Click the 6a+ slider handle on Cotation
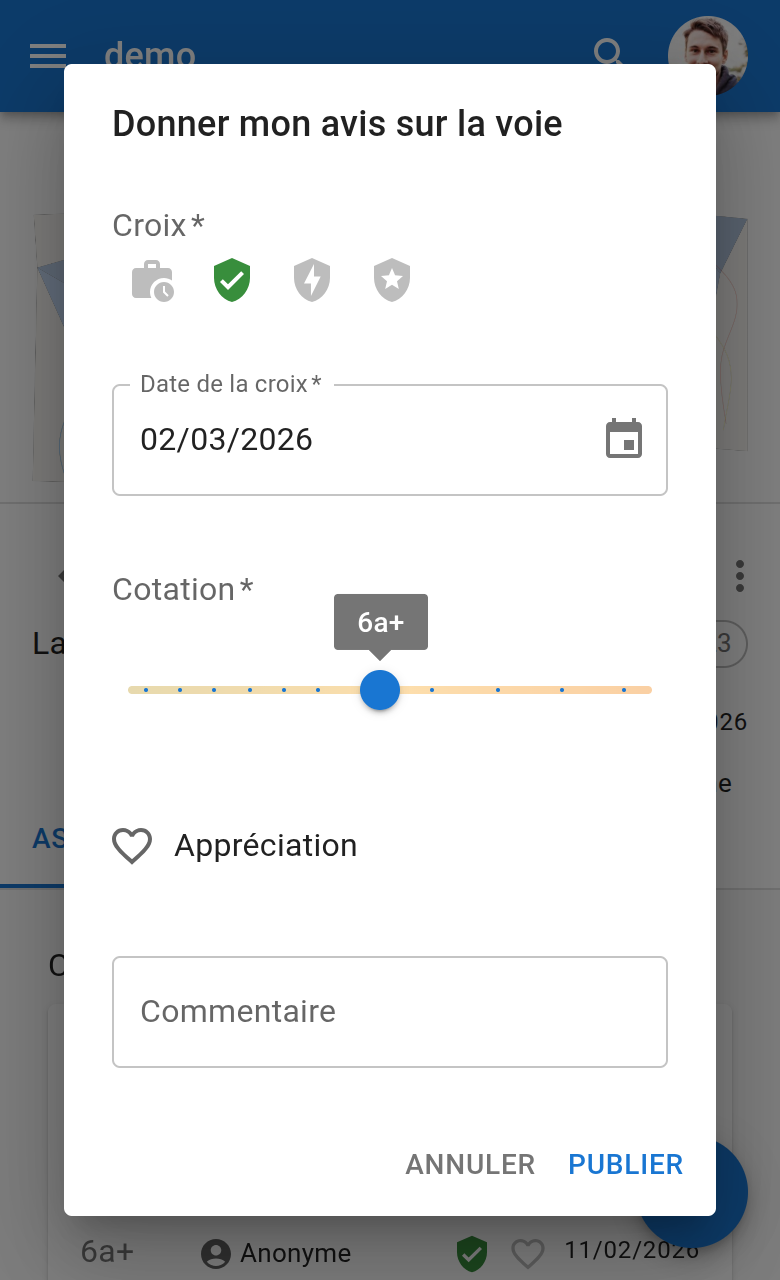780x1280 pixels. coord(380,689)
